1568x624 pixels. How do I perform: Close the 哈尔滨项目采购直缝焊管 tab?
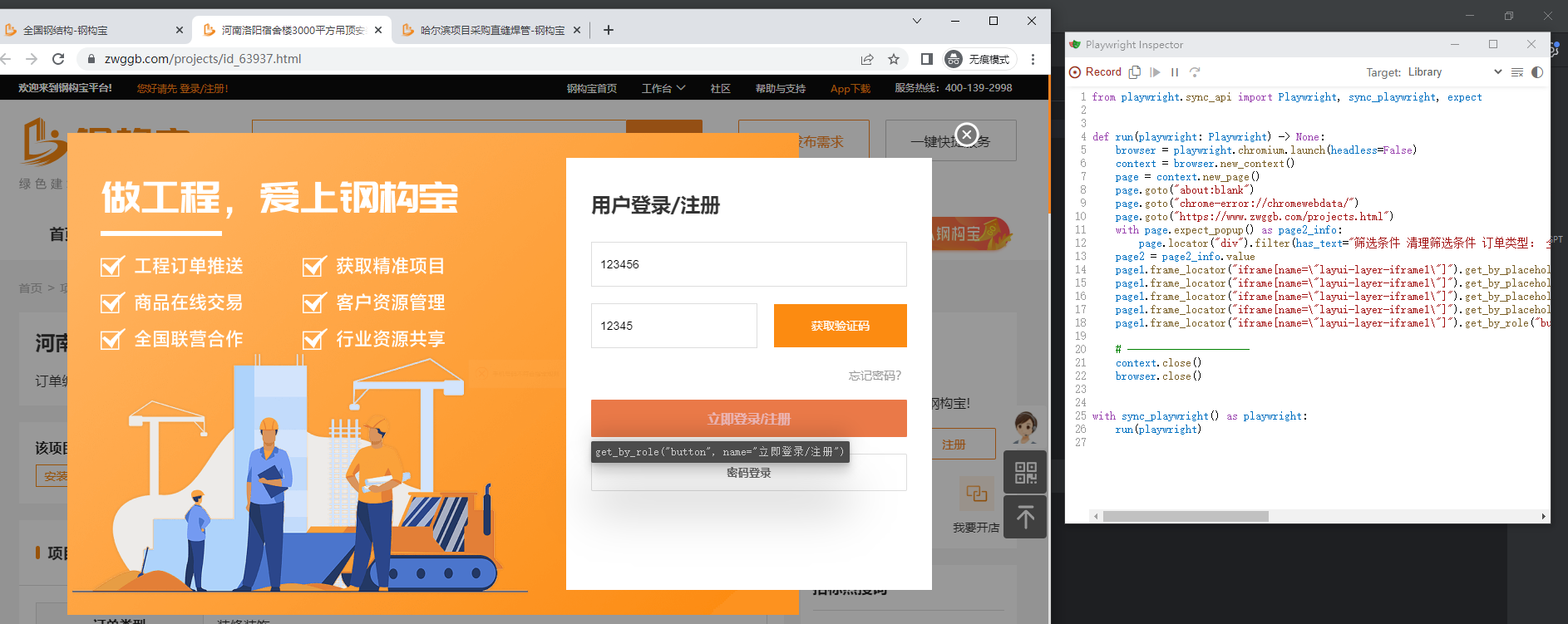click(577, 30)
